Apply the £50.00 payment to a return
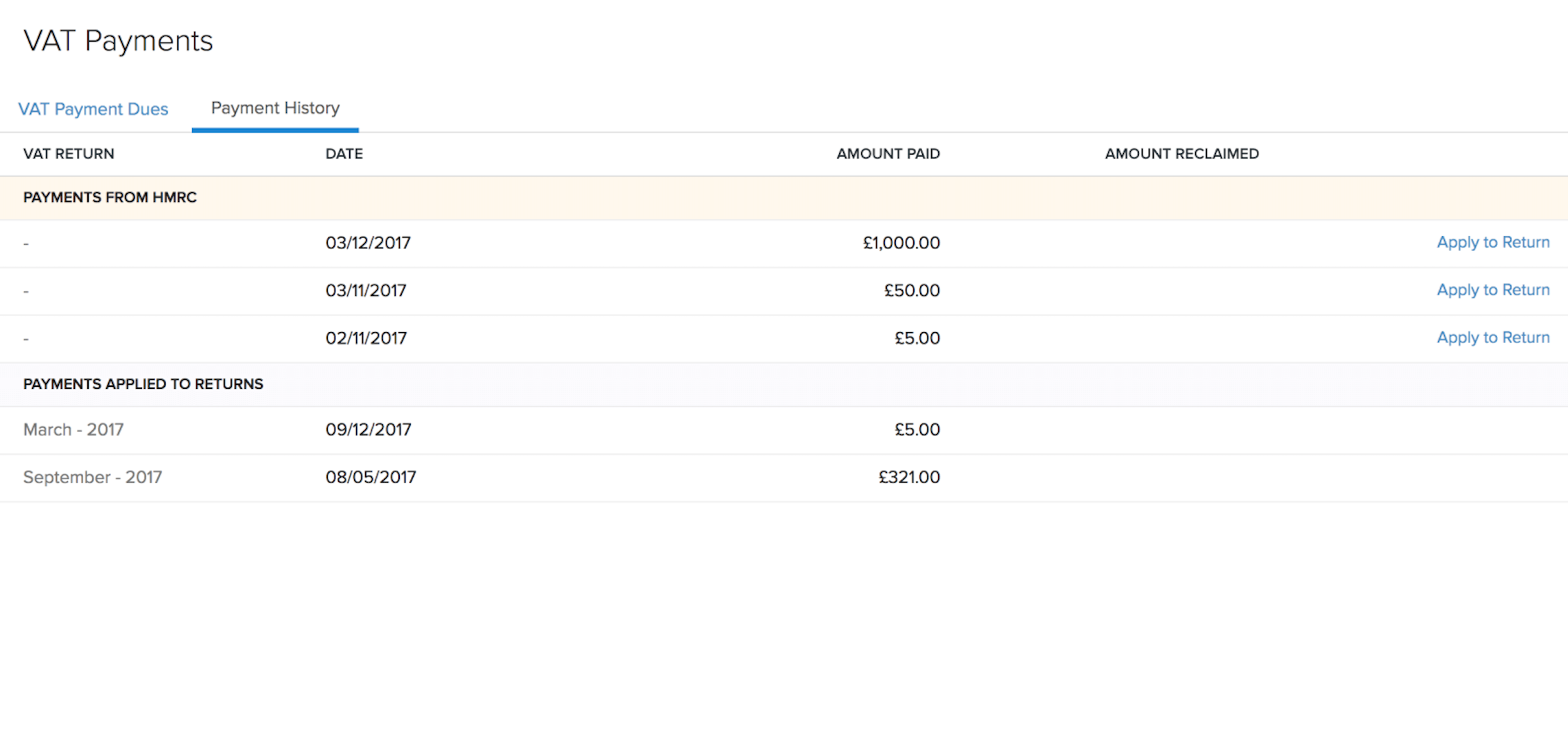Viewport: 1568px width, 746px height. (x=1493, y=290)
